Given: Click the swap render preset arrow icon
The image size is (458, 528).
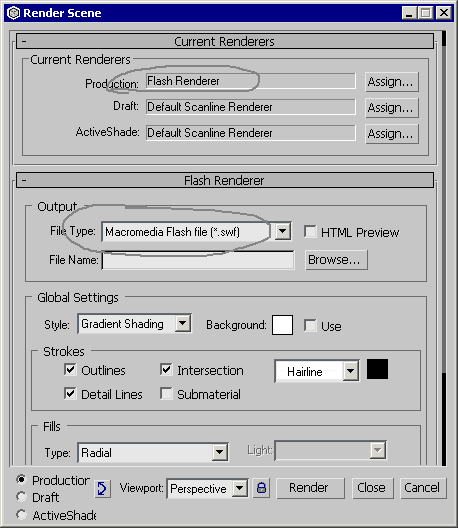Looking at the screenshot, I should click(x=102, y=488).
